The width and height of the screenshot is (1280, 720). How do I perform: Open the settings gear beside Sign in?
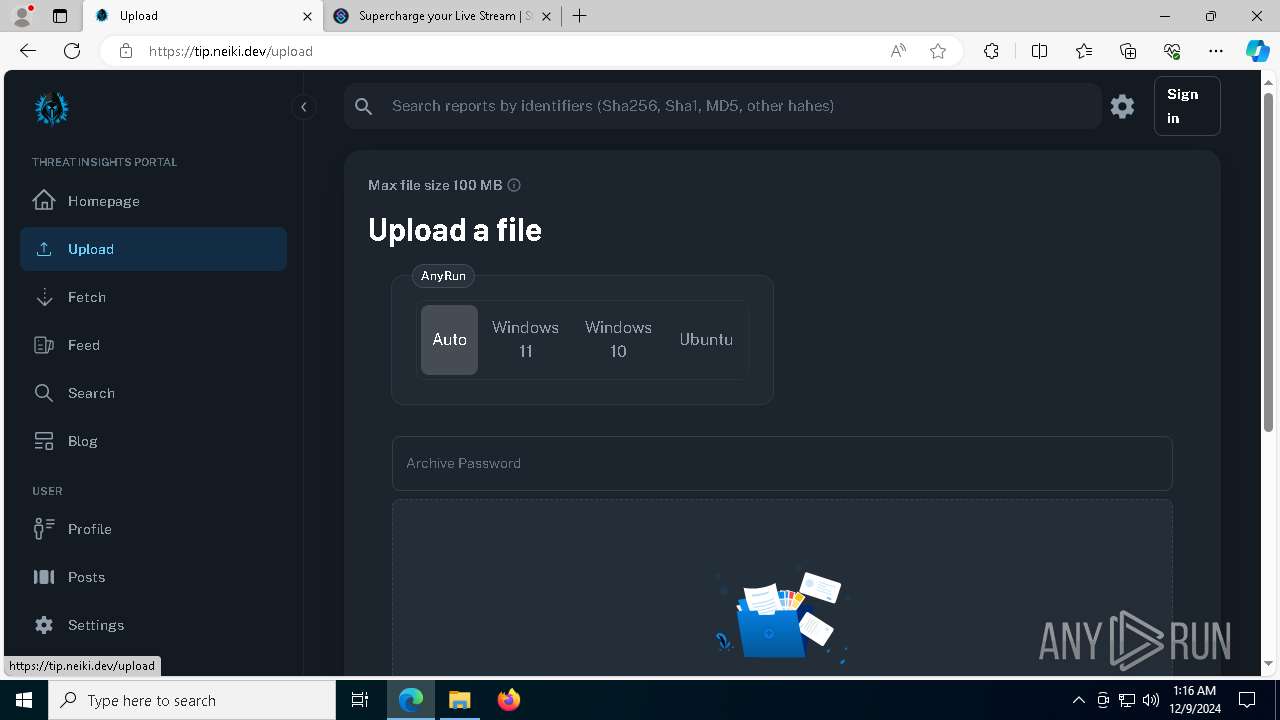point(1122,106)
